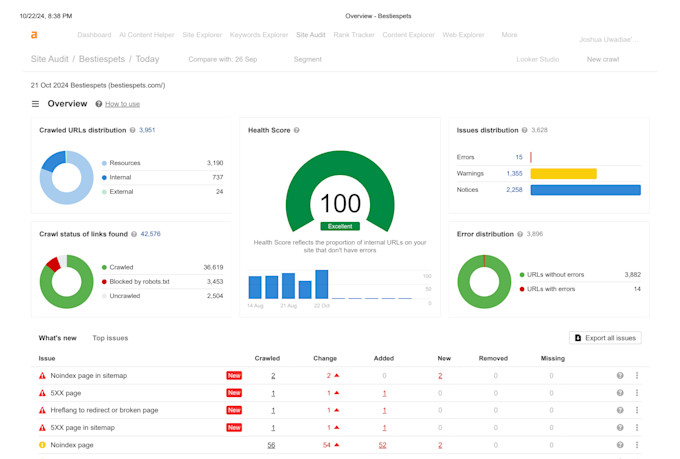Click the Noindex page in sitemap issue
680x459 pixels.
click(x=88, y=376)
